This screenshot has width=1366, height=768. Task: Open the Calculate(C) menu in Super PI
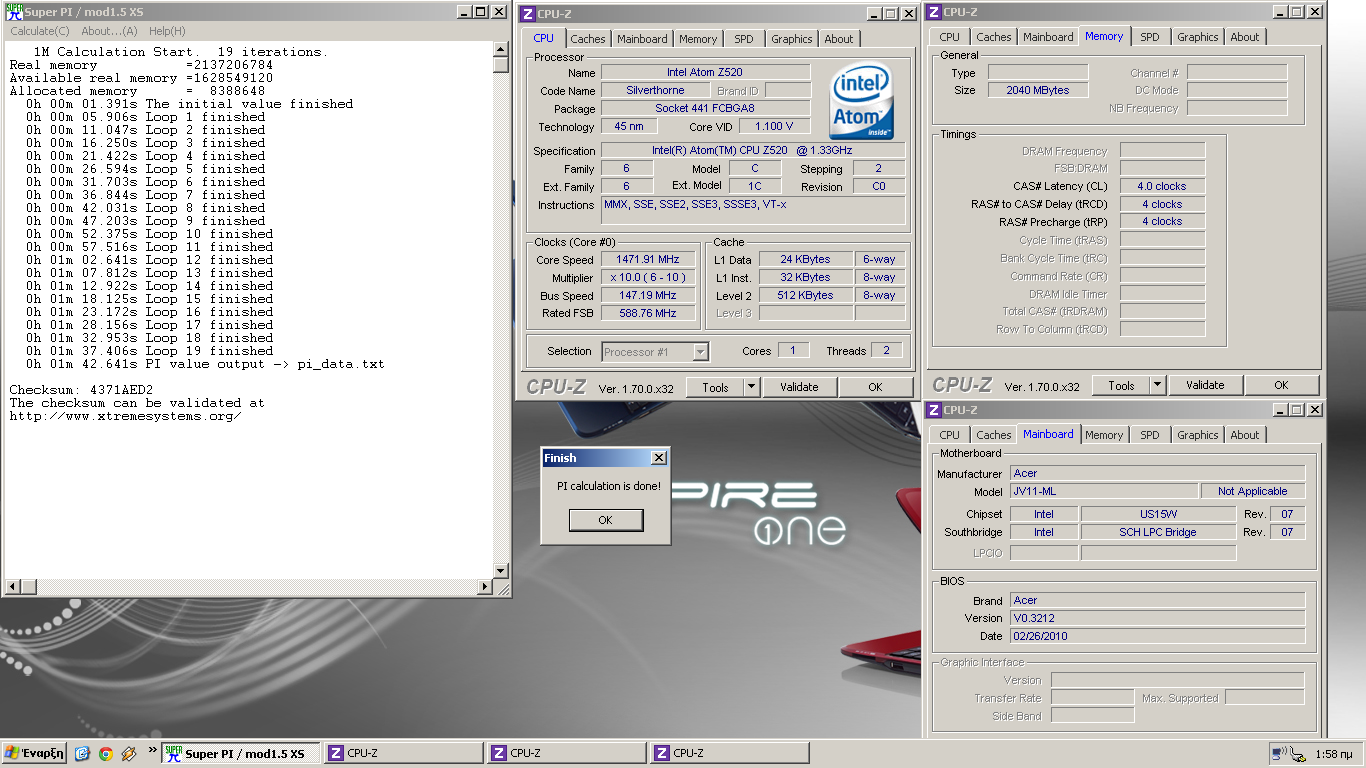[x=40, y=31]
